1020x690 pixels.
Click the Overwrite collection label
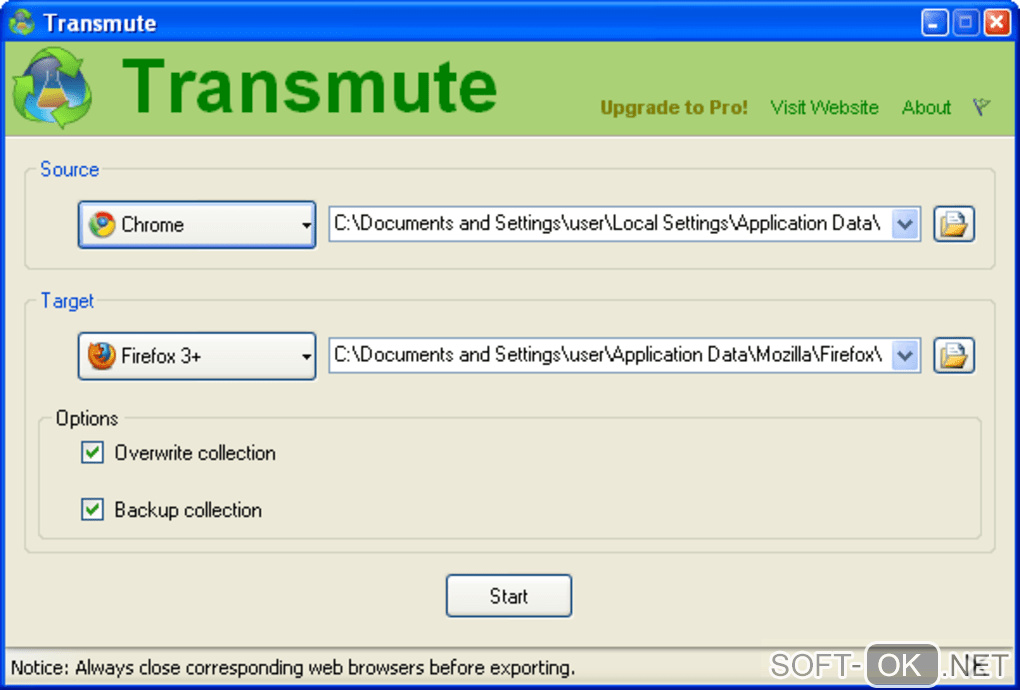(195, 453)
